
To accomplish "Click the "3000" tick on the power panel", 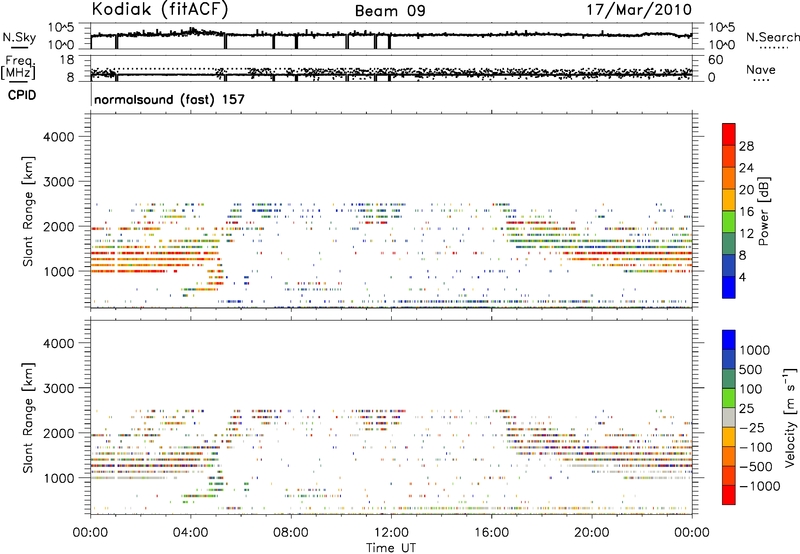I will pyautogui.click(x=59, y=182).
